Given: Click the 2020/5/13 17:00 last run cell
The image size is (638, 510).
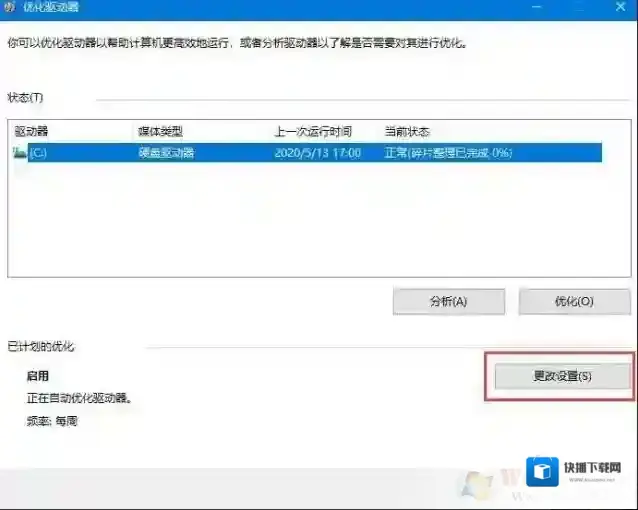Looking at the screenshot, I should 319,153.
